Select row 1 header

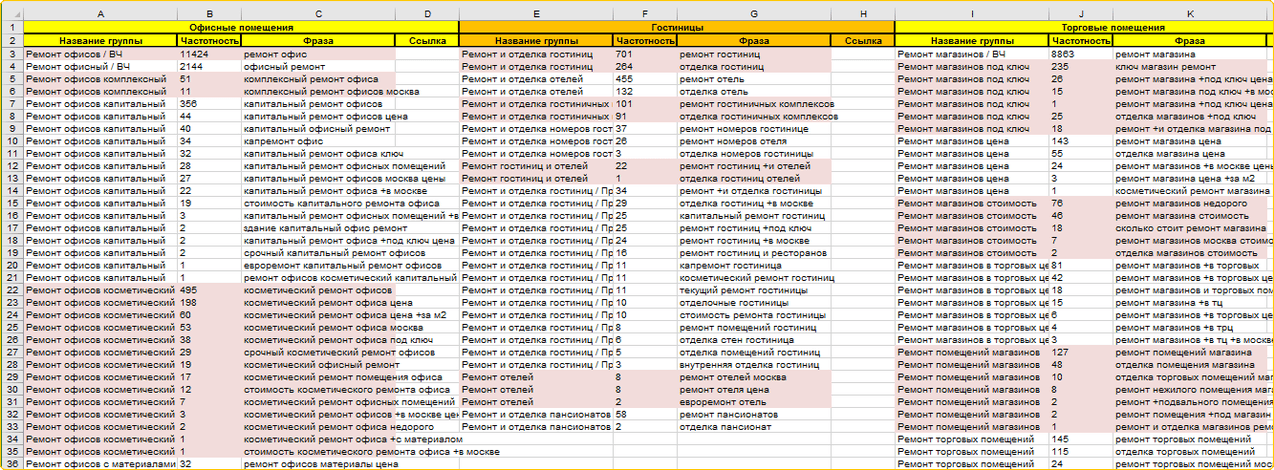11,28
